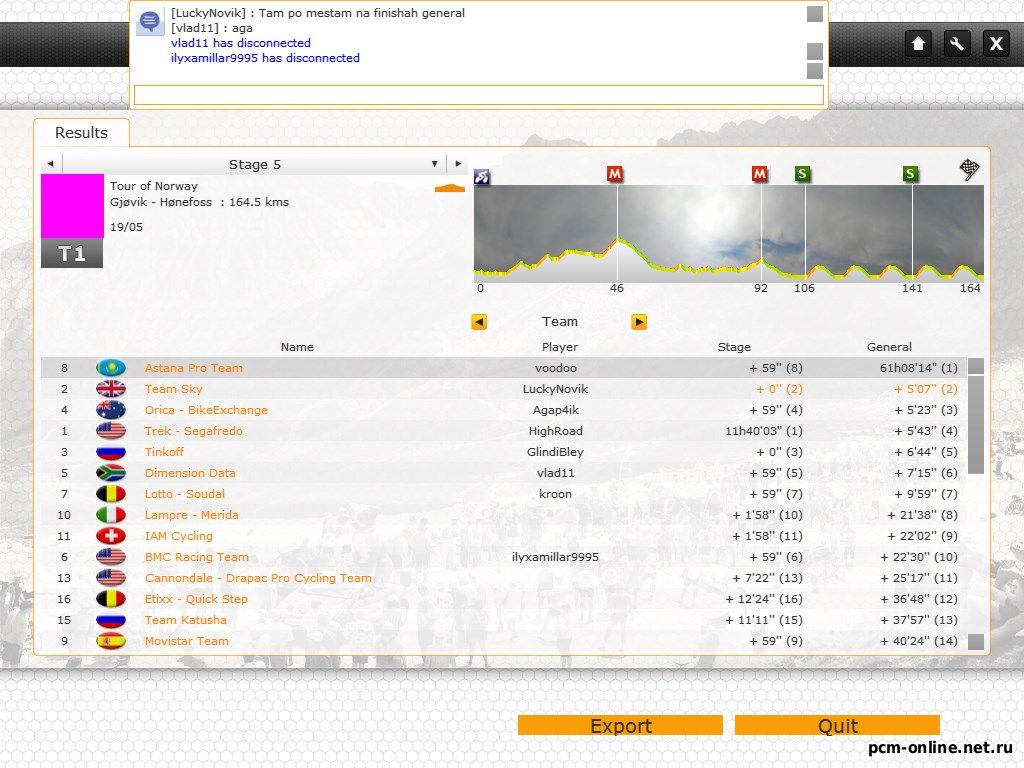The width and height of the screenshot is (1024, 768).
Task: Click the stage start cyclist icon
Action: point(482,176)
